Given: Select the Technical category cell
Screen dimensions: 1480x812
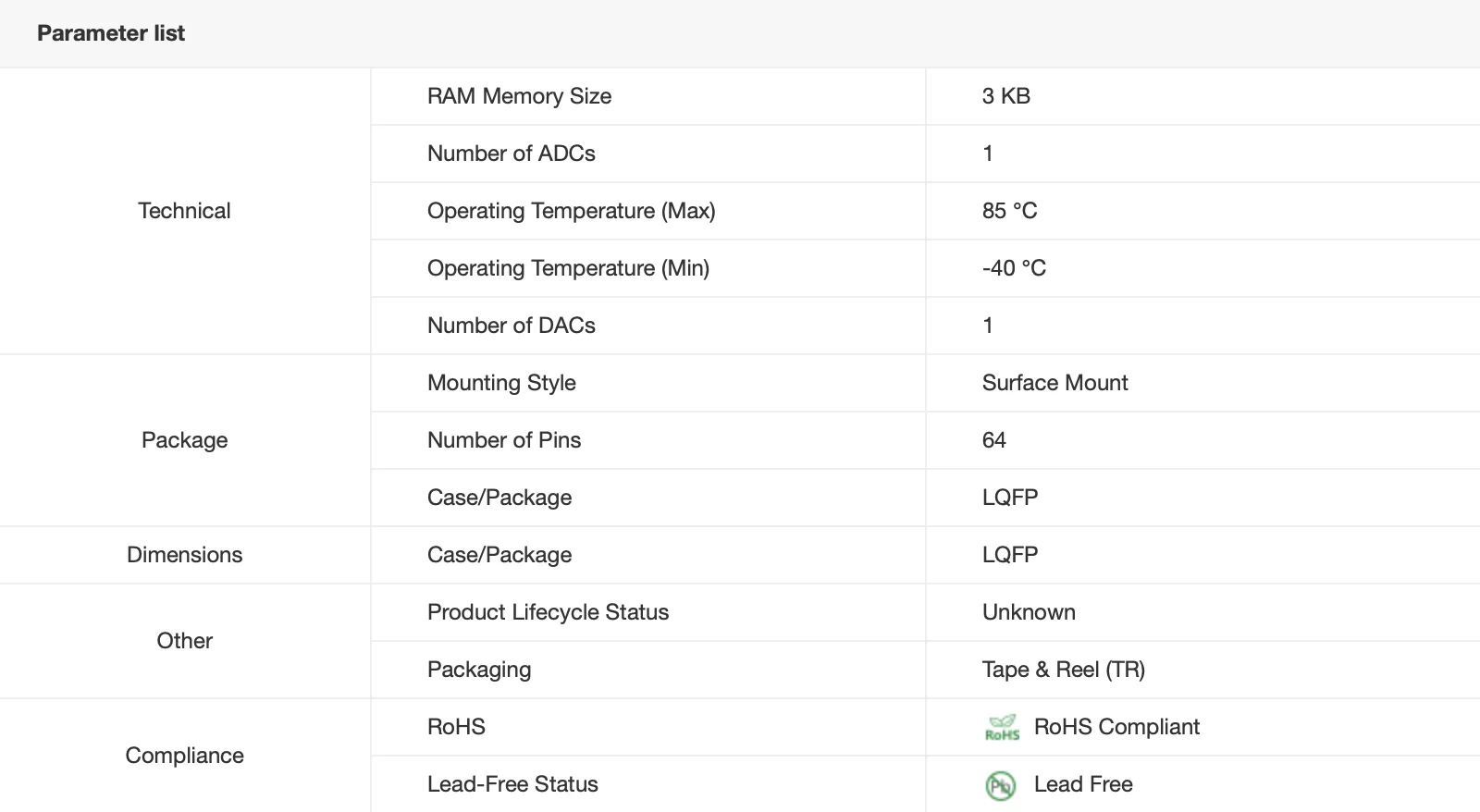Looking at the screenshot, I should point(184,211).
